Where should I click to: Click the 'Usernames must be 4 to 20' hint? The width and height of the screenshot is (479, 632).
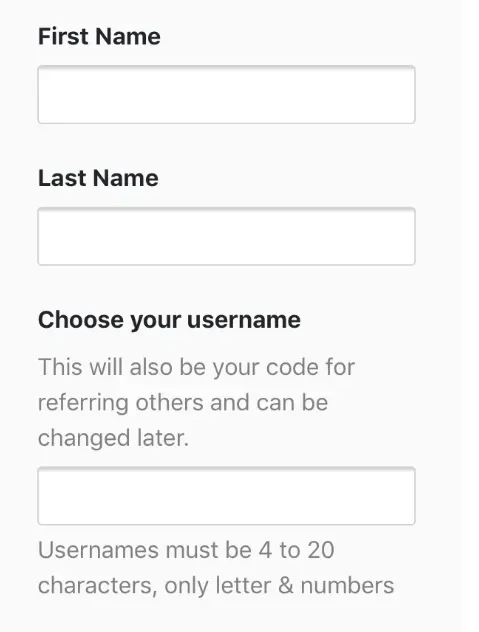click(x=186, y=550)
